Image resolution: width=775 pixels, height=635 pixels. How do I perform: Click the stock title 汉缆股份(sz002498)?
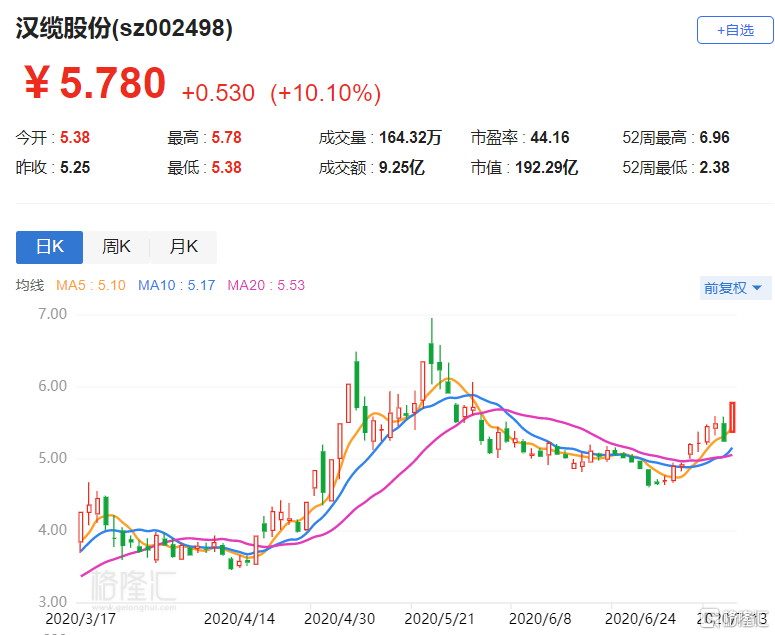pyautogui.click(x=124, y=28)
